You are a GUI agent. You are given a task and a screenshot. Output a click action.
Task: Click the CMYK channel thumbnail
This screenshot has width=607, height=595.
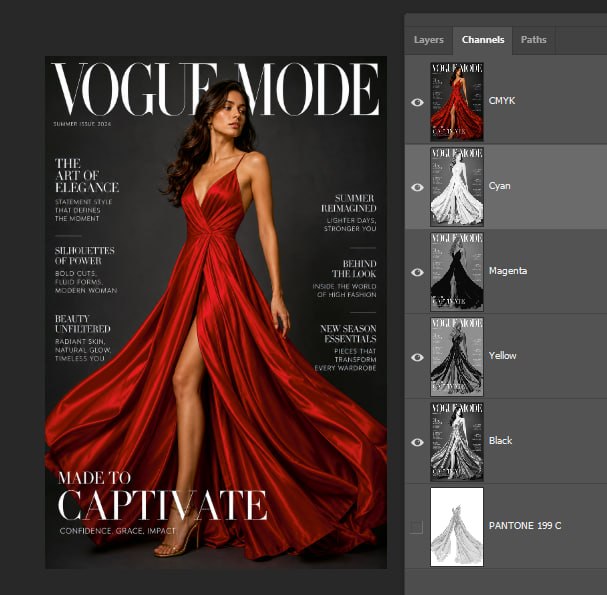tap(457, 102)
